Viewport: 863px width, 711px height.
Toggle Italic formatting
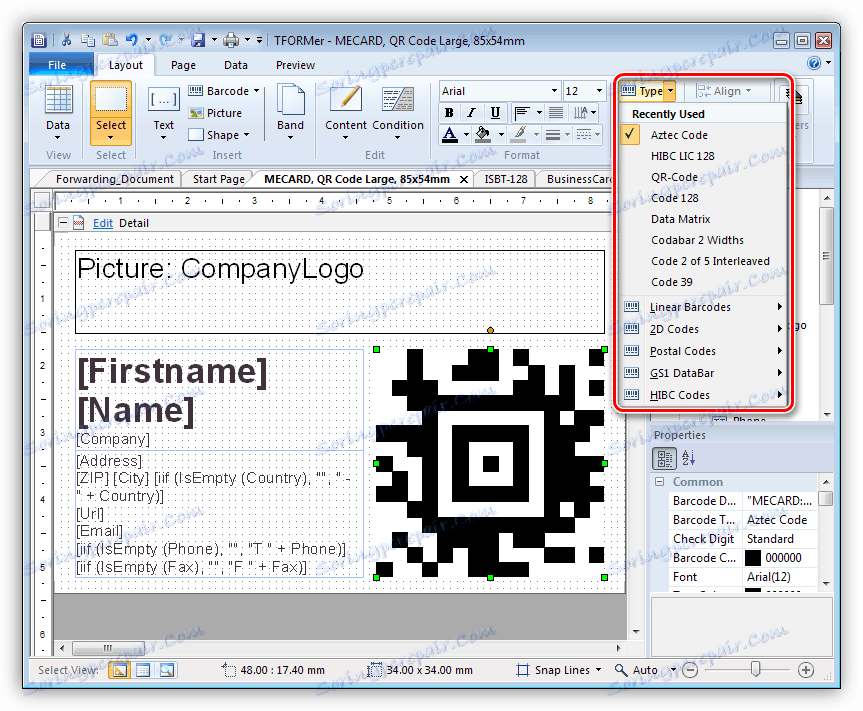coord(472,113)
